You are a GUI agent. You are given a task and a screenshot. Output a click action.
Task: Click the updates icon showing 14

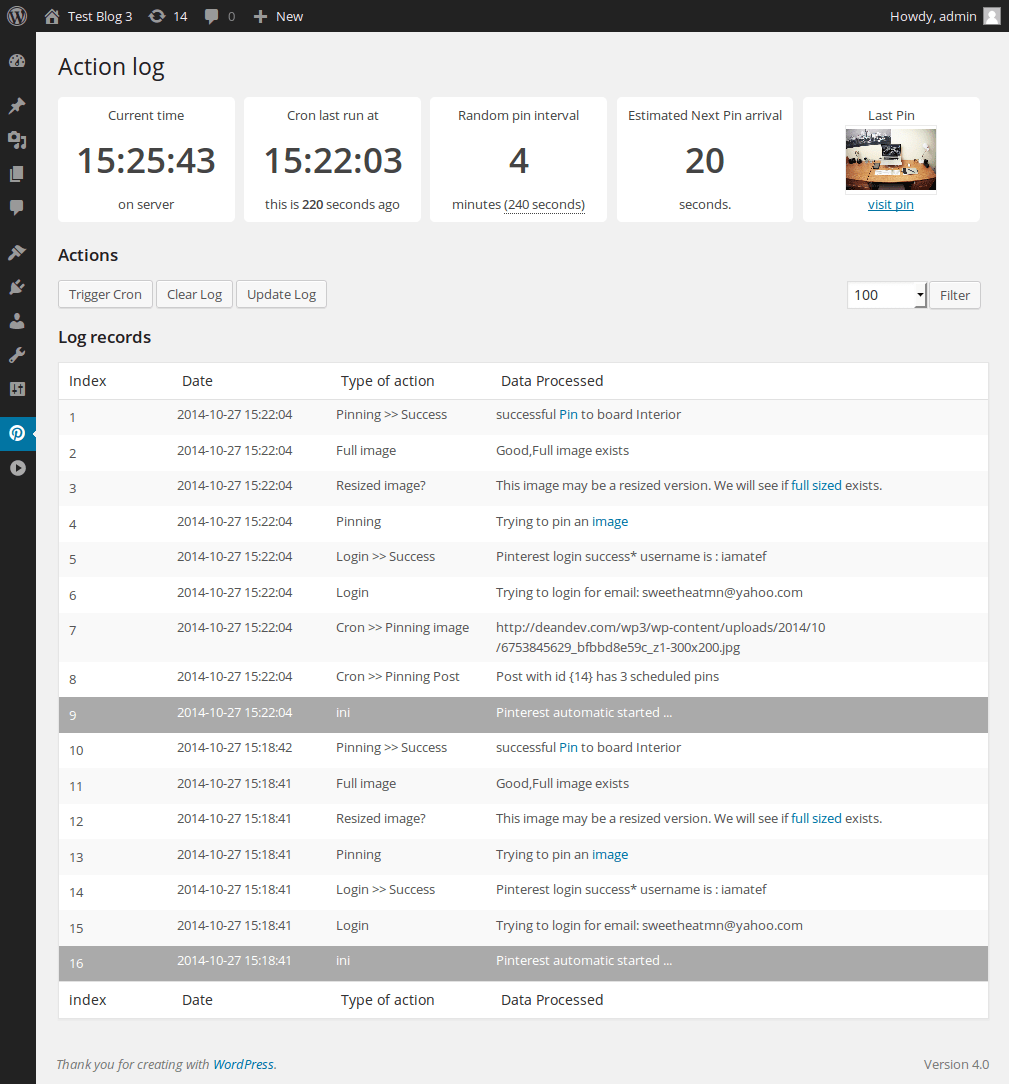167,16
